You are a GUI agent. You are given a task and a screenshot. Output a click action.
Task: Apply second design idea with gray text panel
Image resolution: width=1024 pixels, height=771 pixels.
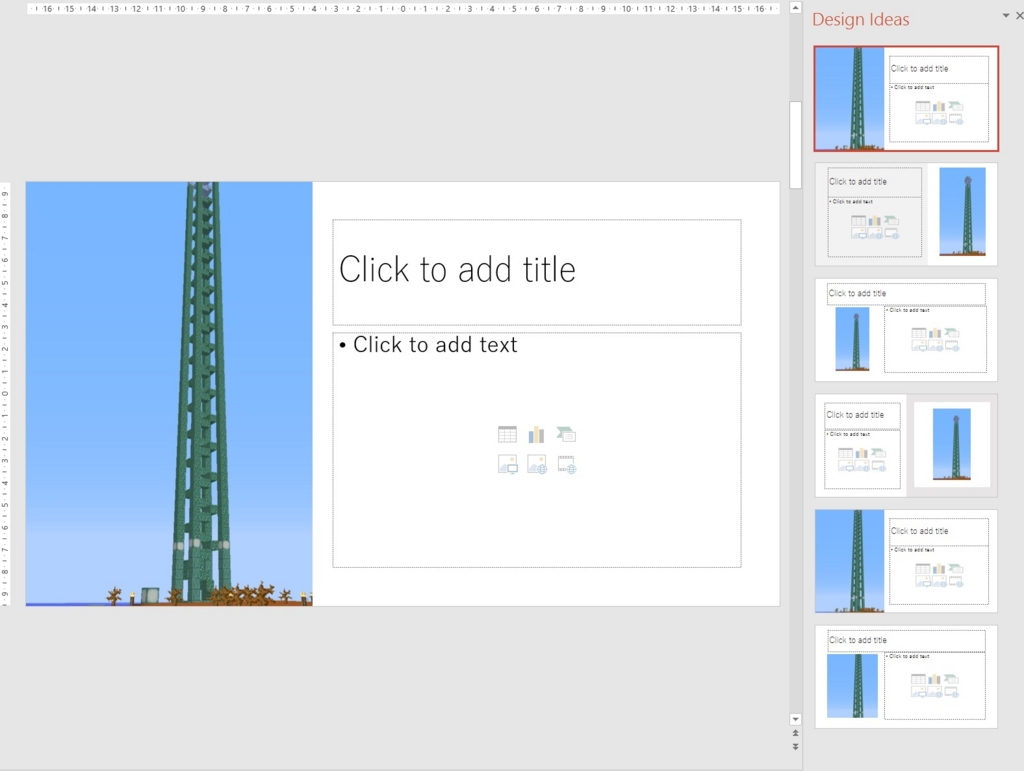click(x=906, y=214)
